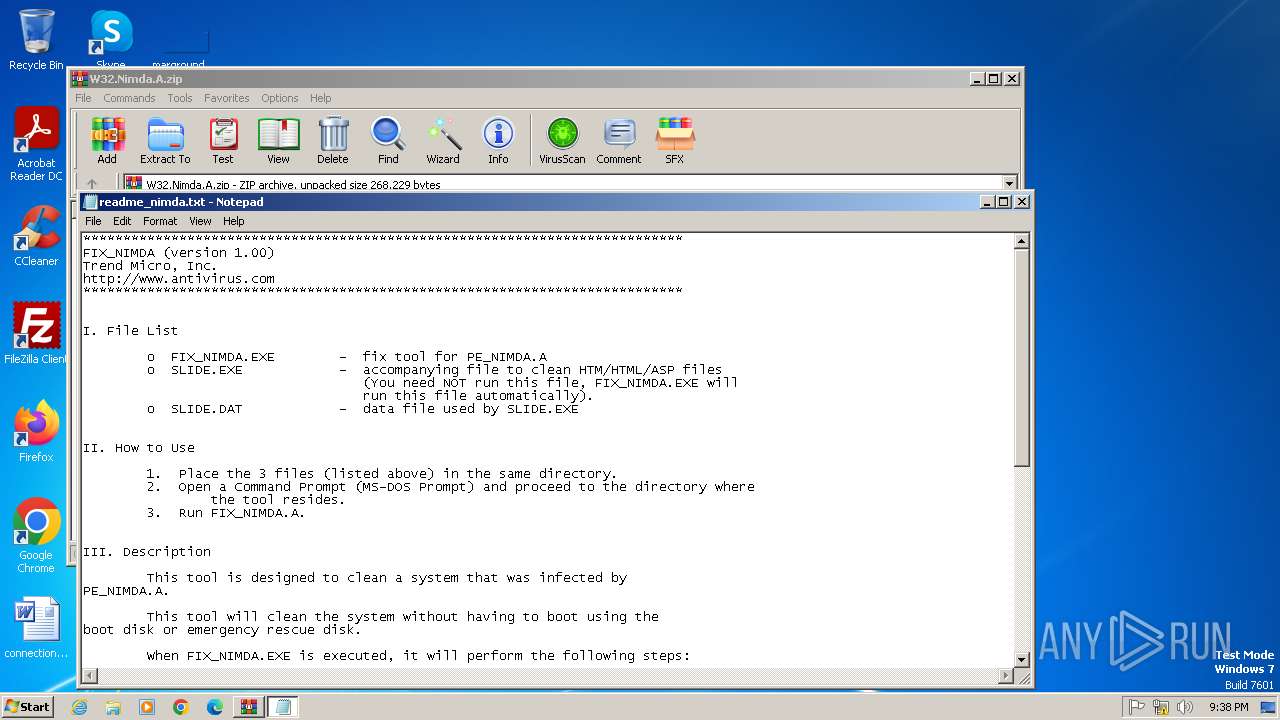Click Notepad horizontal scrollbar left arrow

click(90, 676)
